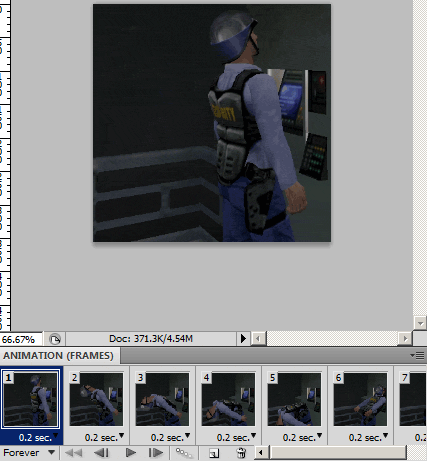Viewport: 427px width, 461px height.
Task: Select the previous frame button
Action: (x=101, y=453)
